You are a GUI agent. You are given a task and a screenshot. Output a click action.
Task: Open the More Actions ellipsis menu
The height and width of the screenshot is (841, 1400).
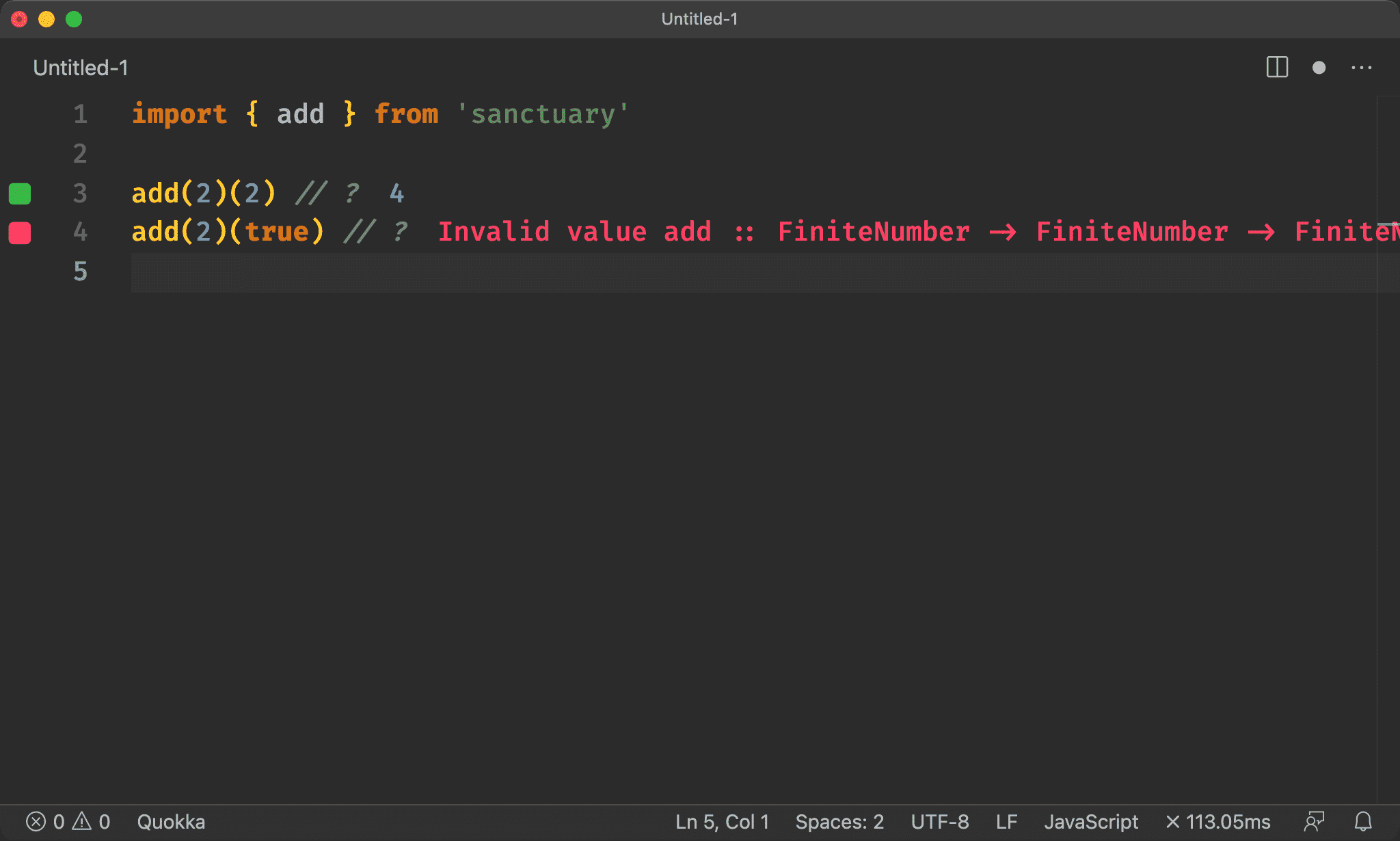coord(1362,68)
